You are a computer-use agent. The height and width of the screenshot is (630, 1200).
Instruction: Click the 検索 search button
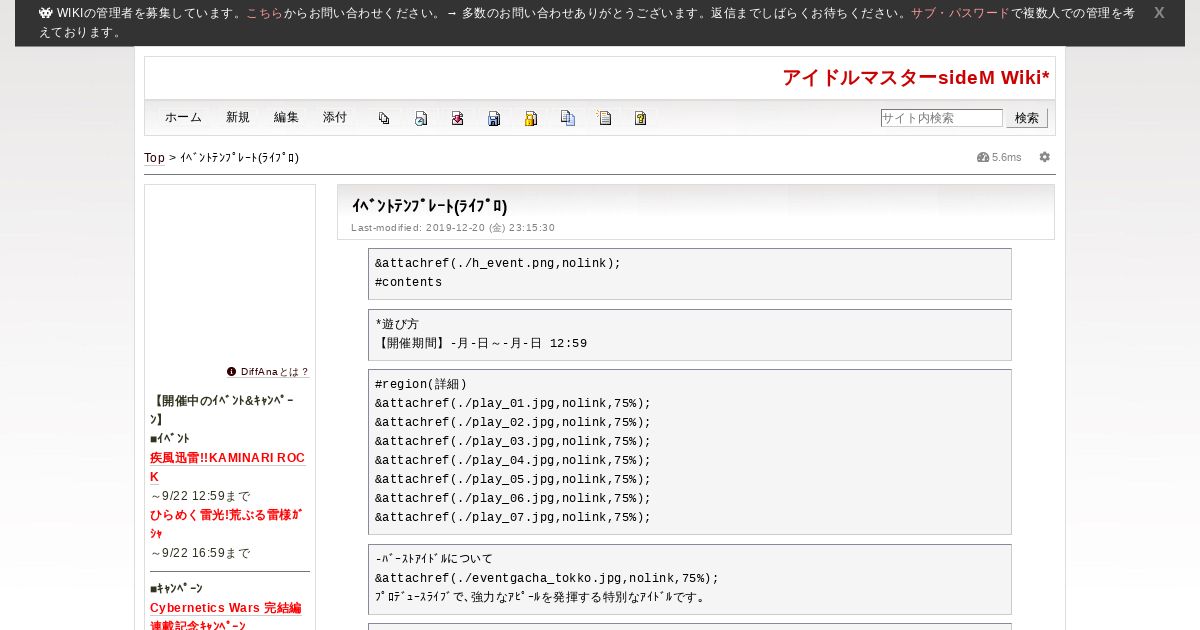point(1027,118)
